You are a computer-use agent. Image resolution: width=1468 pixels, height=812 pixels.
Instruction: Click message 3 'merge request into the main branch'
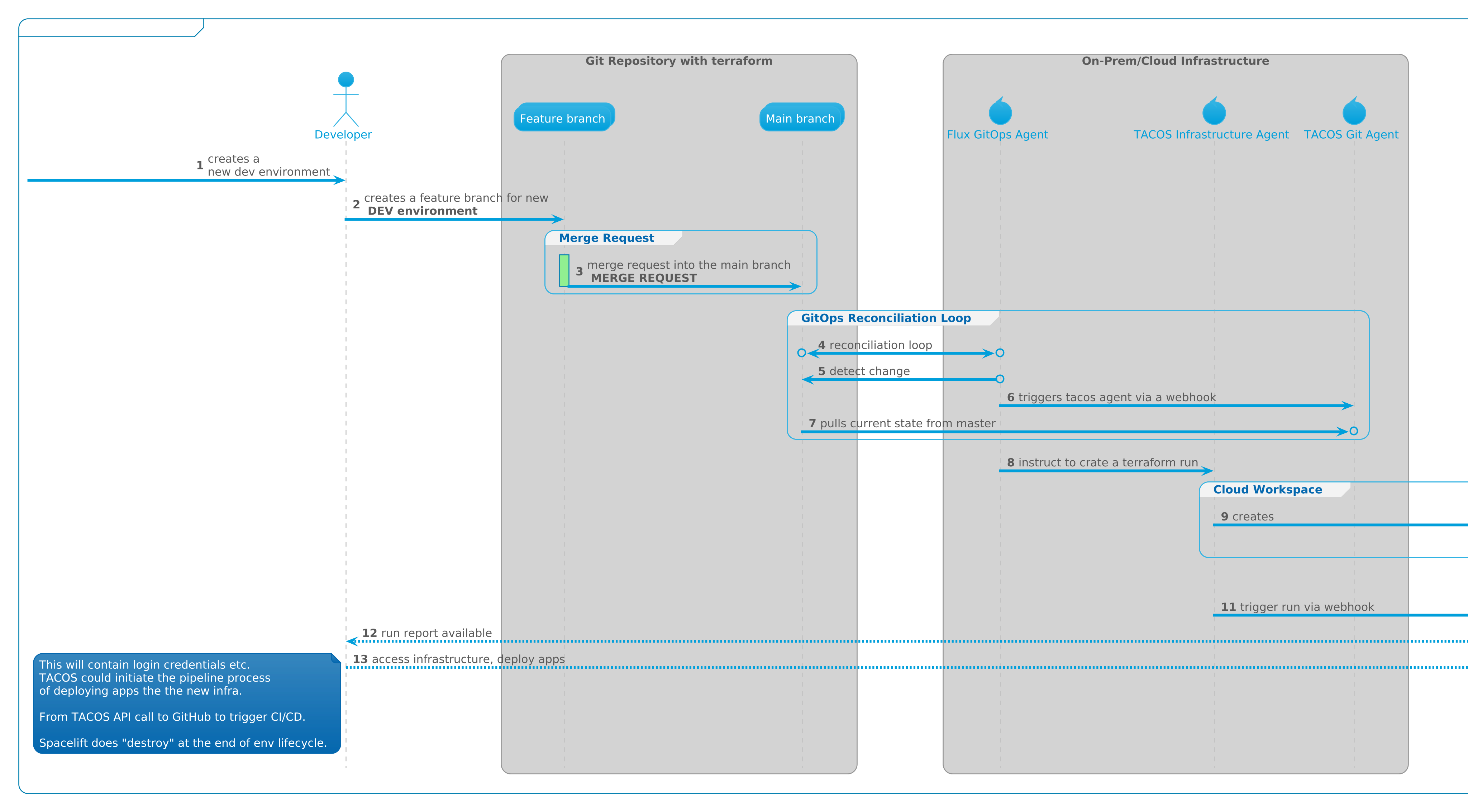pyautogui.click(x=688, y=265)
